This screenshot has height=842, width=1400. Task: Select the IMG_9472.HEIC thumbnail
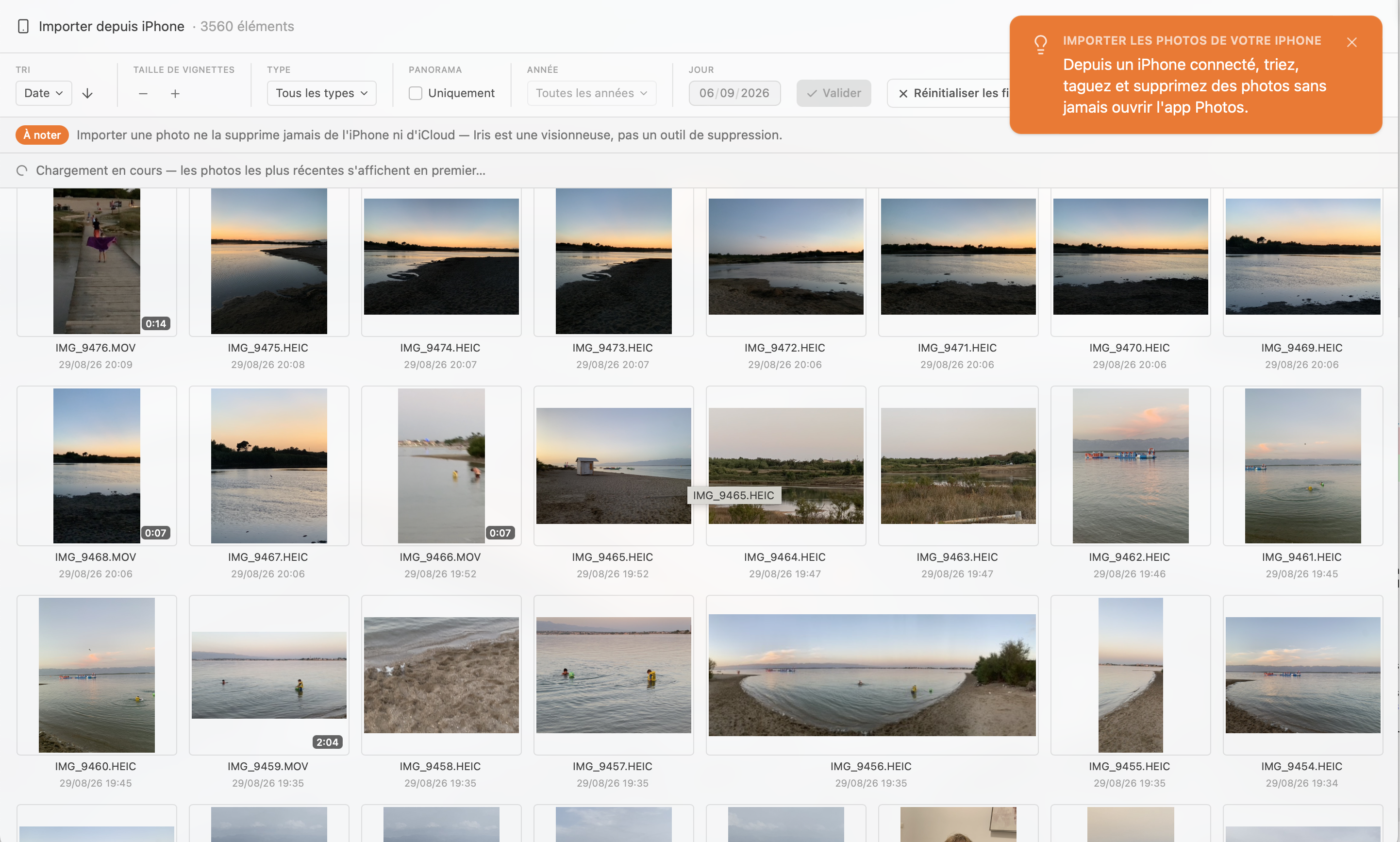click(x=786, y=256)
